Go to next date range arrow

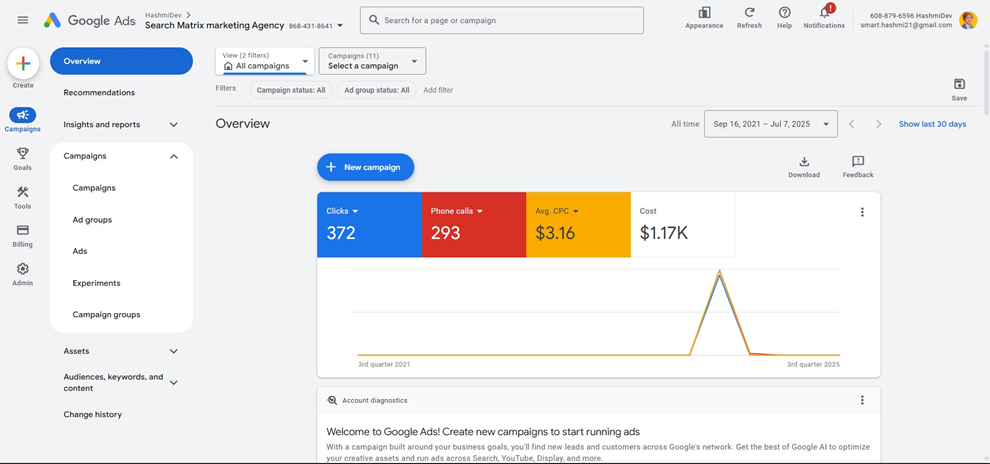pos(878,124)
